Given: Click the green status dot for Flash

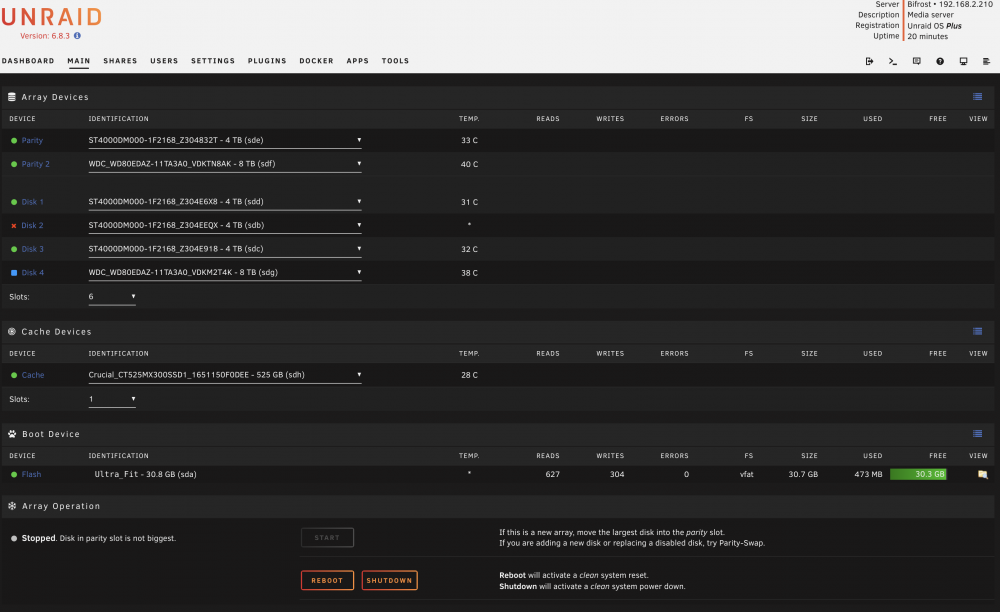Looking at the screenshot, I should (x=14, y=475).
